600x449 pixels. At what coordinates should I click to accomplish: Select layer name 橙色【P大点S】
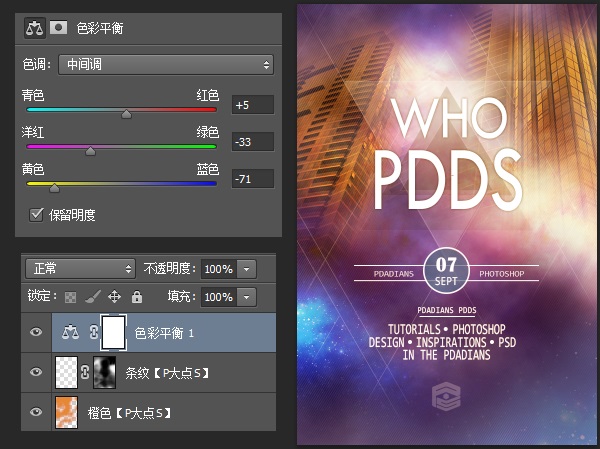coord(130,413)
